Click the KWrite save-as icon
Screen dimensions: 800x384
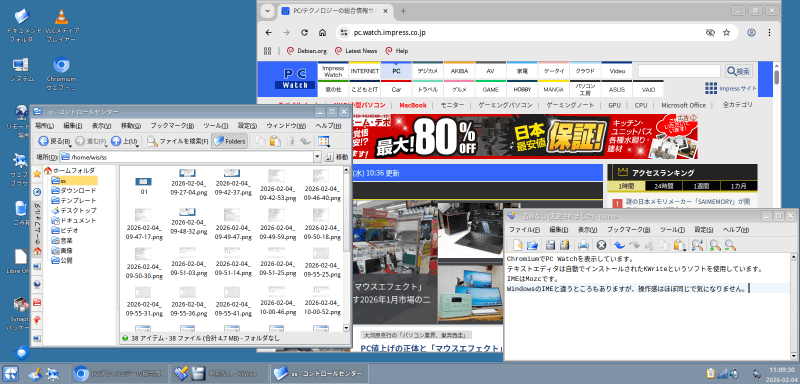[564, 245]
